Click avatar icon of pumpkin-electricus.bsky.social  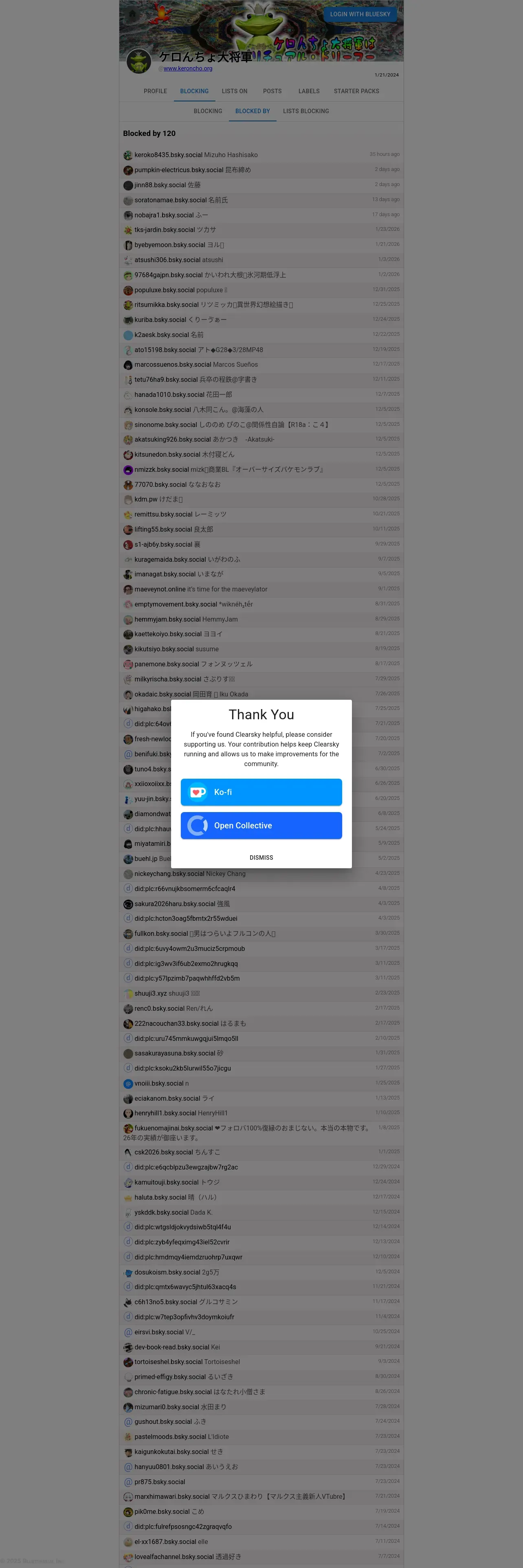(x=128, y=171)
